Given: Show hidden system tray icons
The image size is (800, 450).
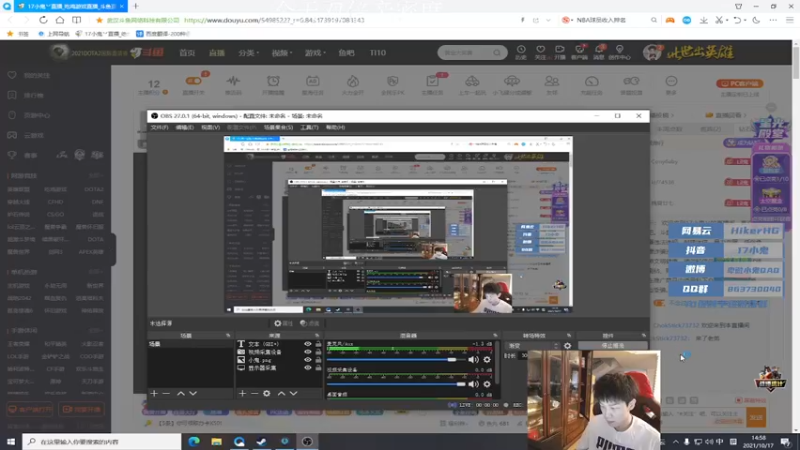Looking at the screenshot, I should click(676, 442).
